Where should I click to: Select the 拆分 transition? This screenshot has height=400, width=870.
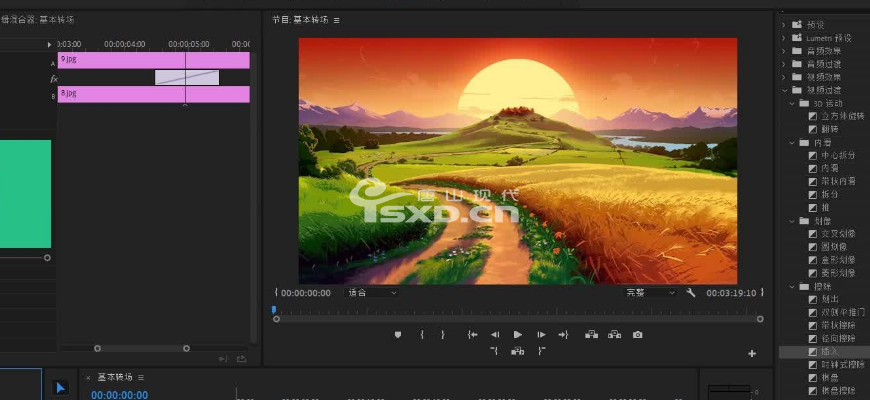(829, 195)
